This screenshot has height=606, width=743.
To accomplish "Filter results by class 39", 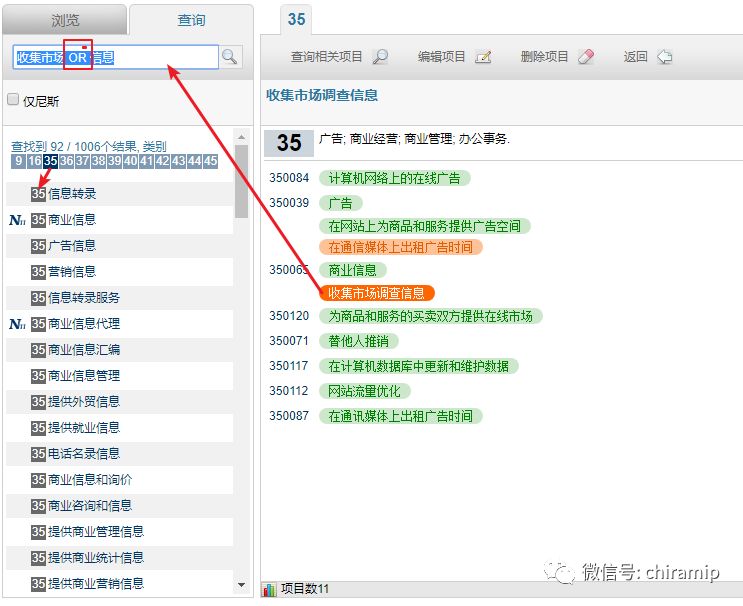I will 115,161.
